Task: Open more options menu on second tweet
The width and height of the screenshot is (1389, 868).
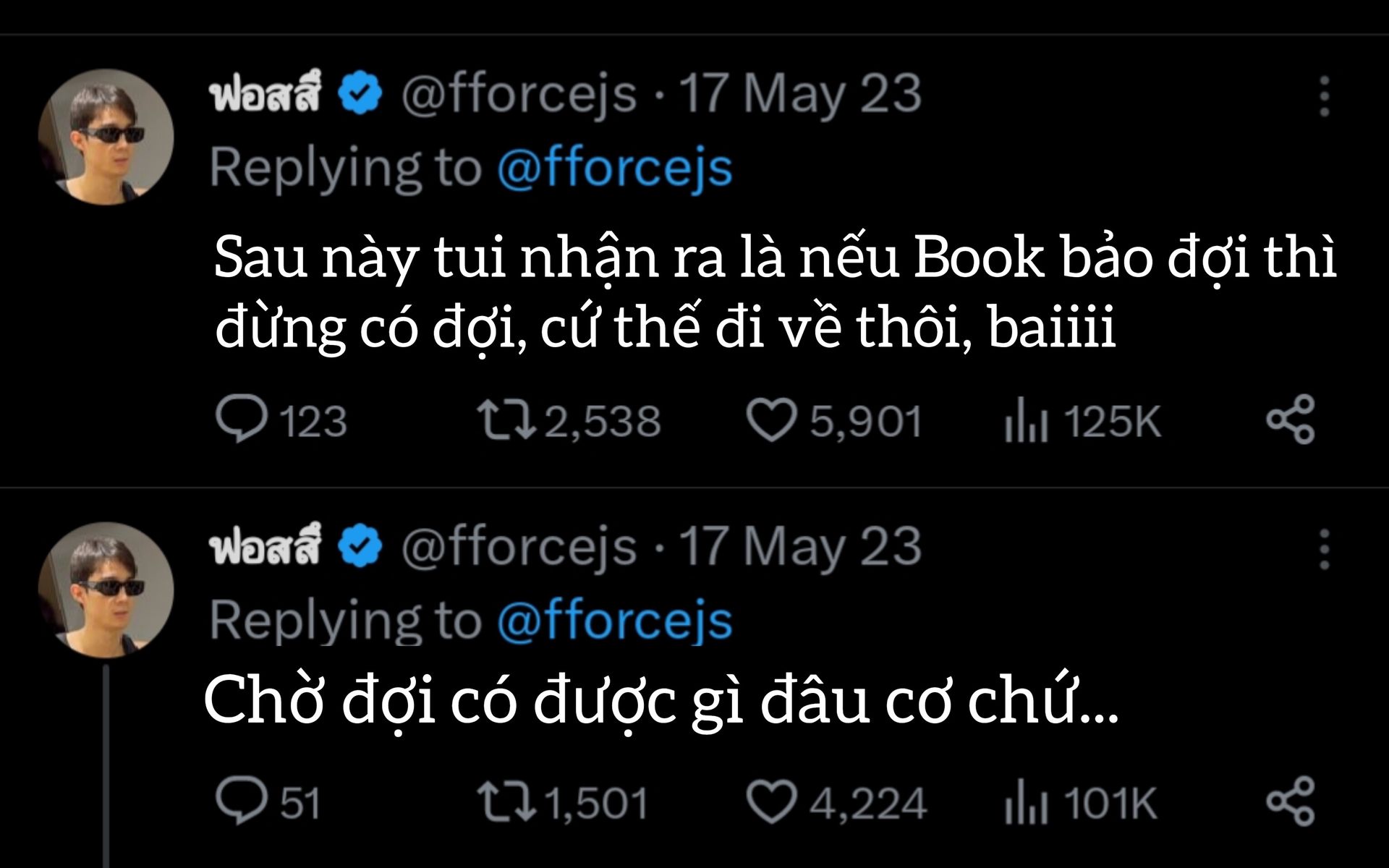Action: click(1324, 550)
